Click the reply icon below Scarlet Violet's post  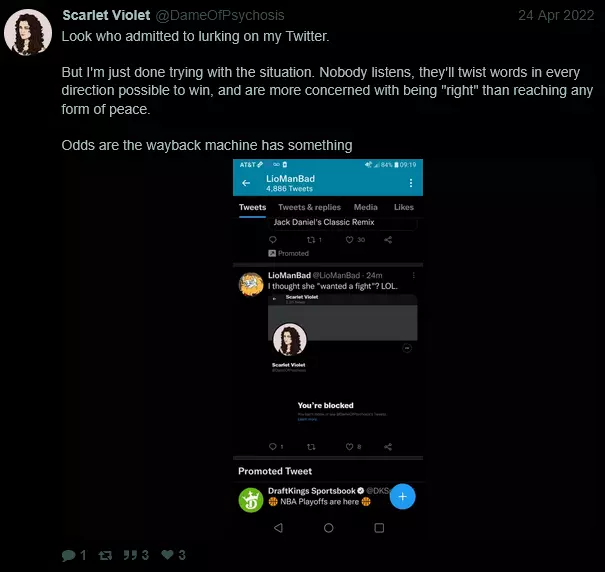point(68,555)
